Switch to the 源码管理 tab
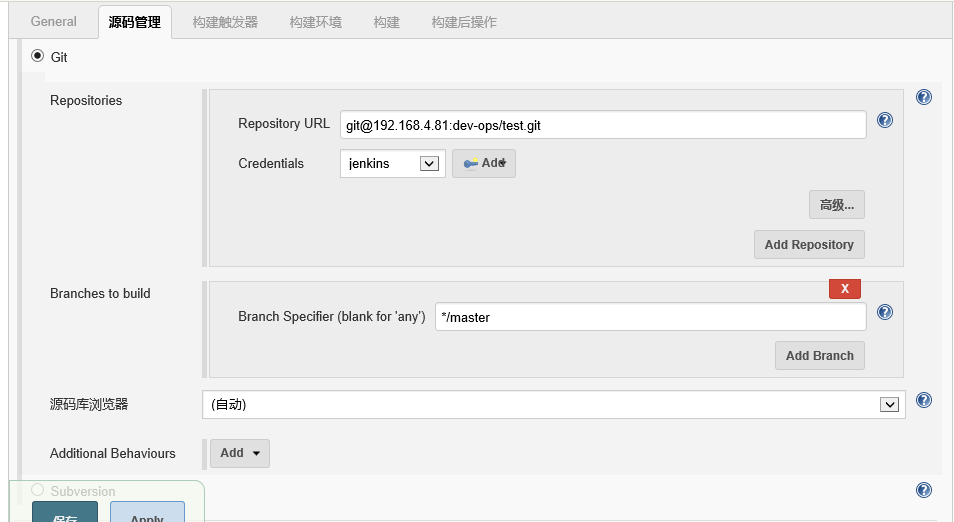The image size is (954, 522). [134, 23]
